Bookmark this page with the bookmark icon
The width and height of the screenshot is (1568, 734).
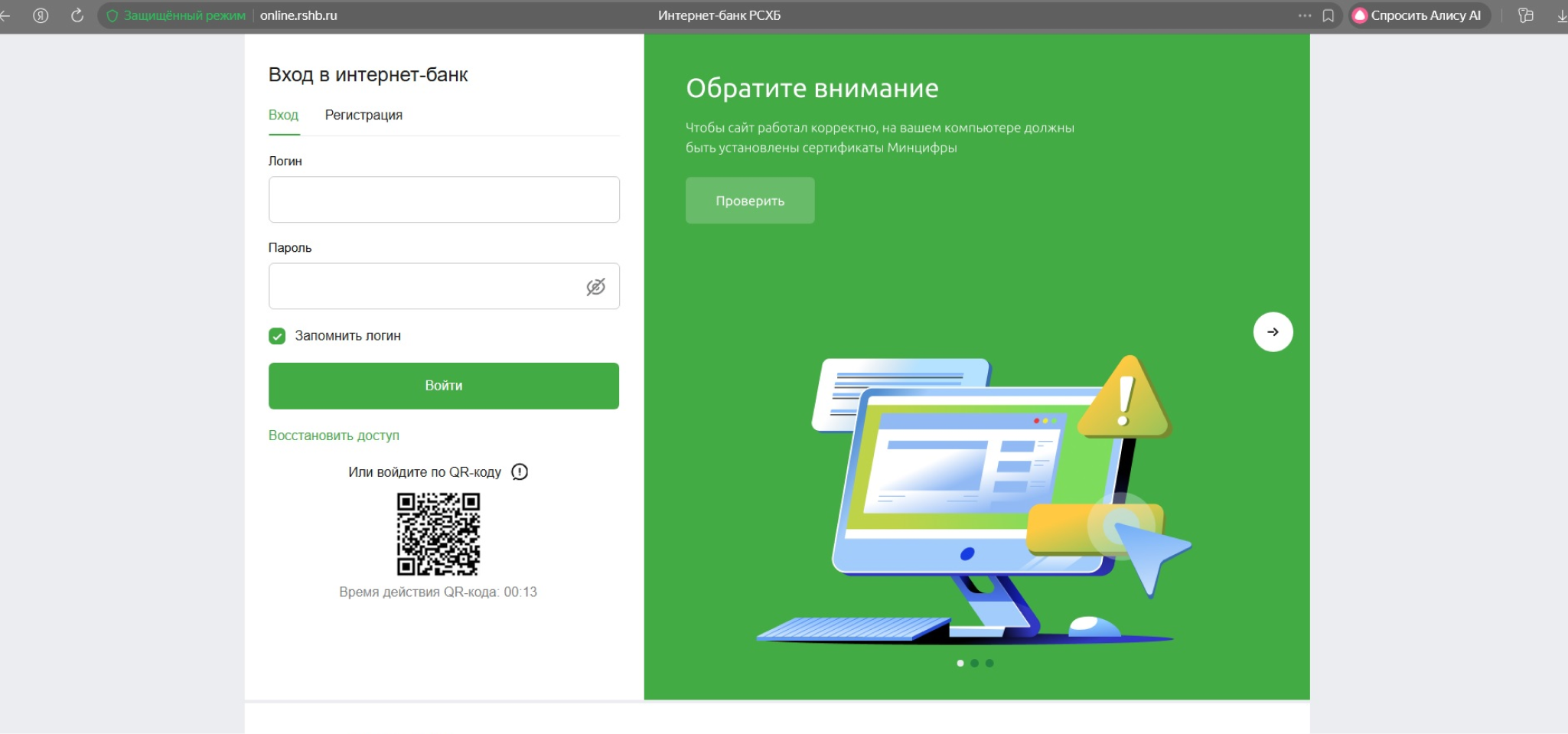coord(1328,15)
